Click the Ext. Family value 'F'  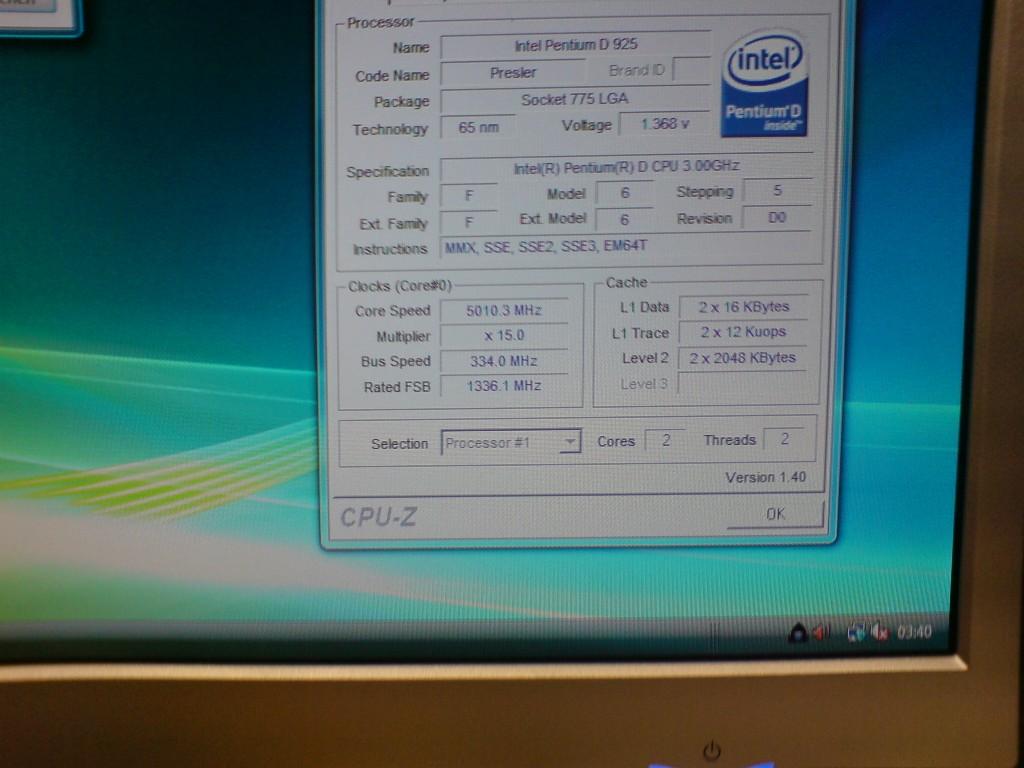point(468,223)
